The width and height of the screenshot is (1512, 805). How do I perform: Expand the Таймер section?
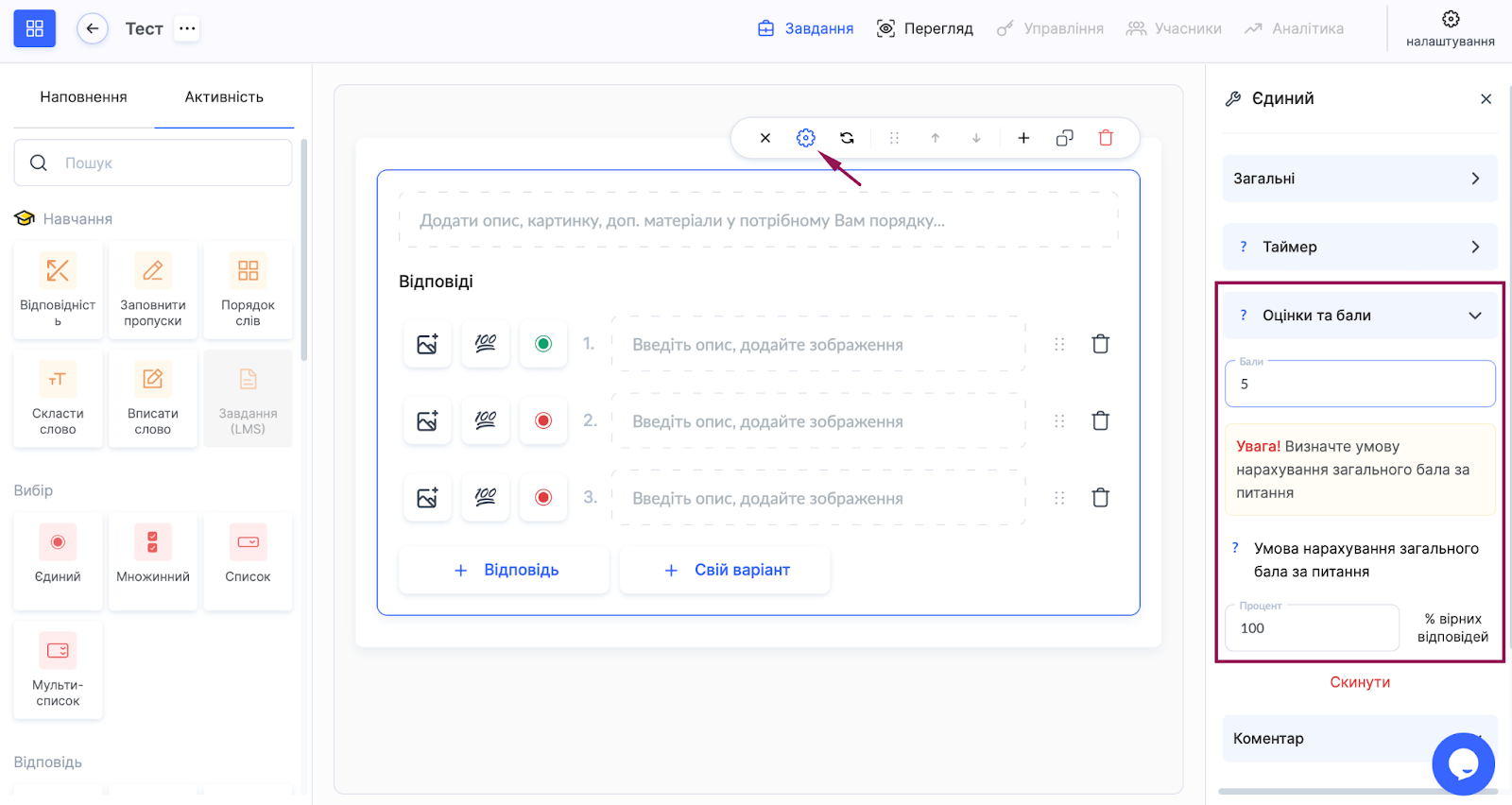click(1359, 247)
